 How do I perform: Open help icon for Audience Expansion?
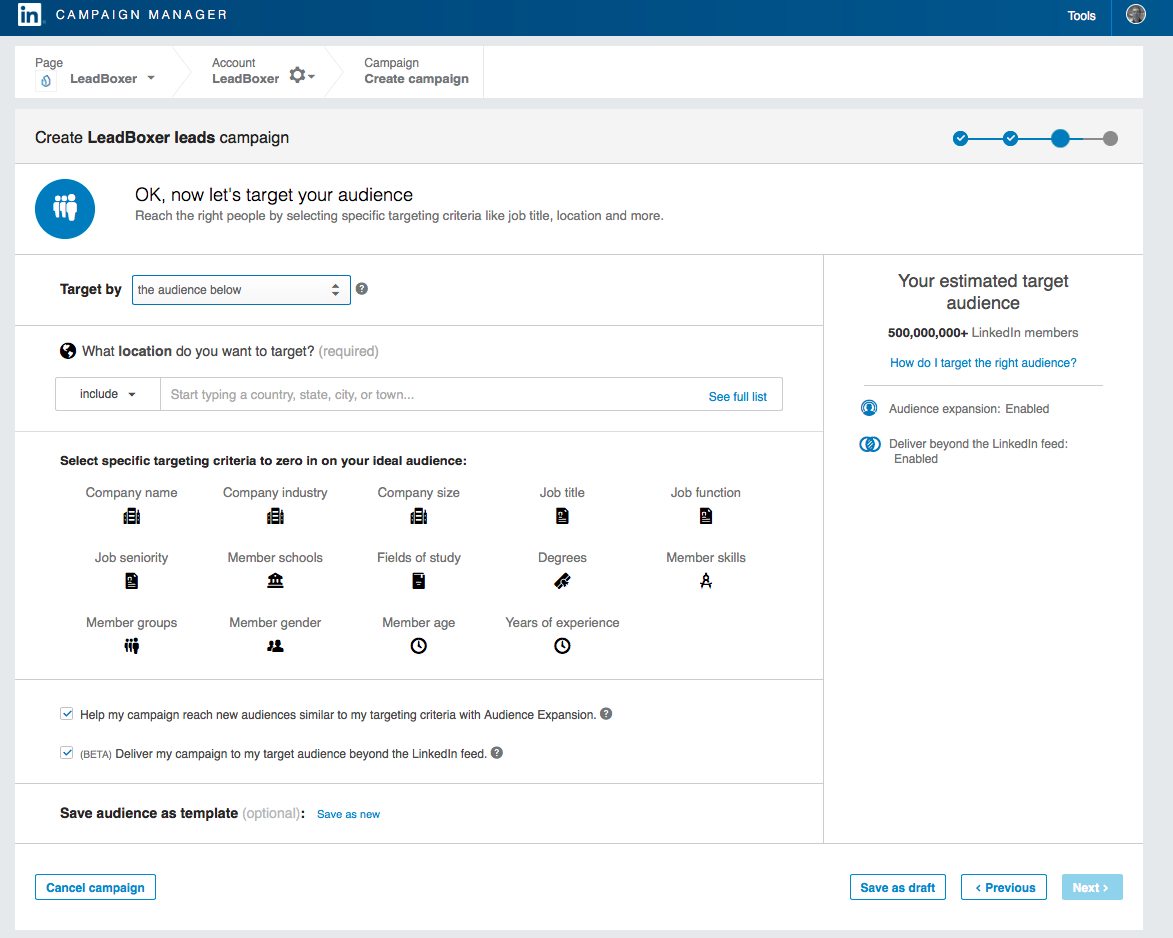(x=607, y=714)
